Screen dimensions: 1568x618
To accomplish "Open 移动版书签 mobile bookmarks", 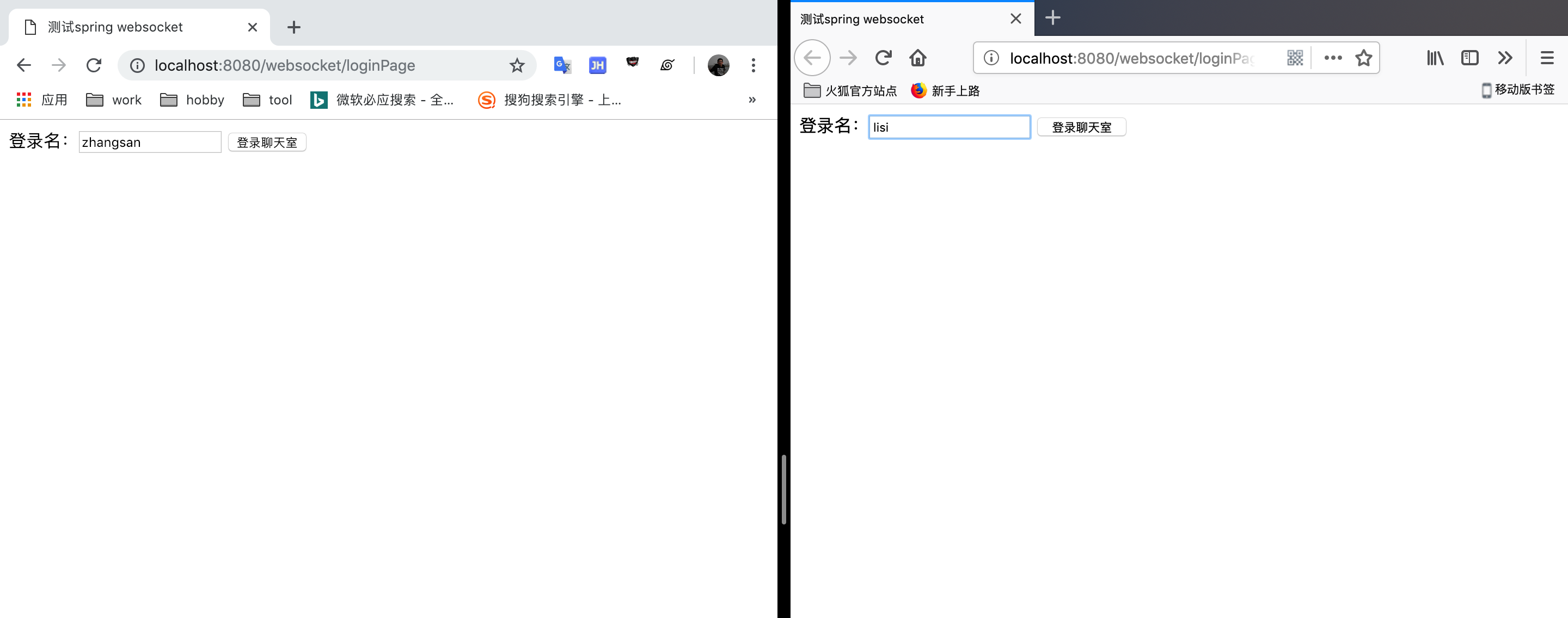I will click(1518, 90).
